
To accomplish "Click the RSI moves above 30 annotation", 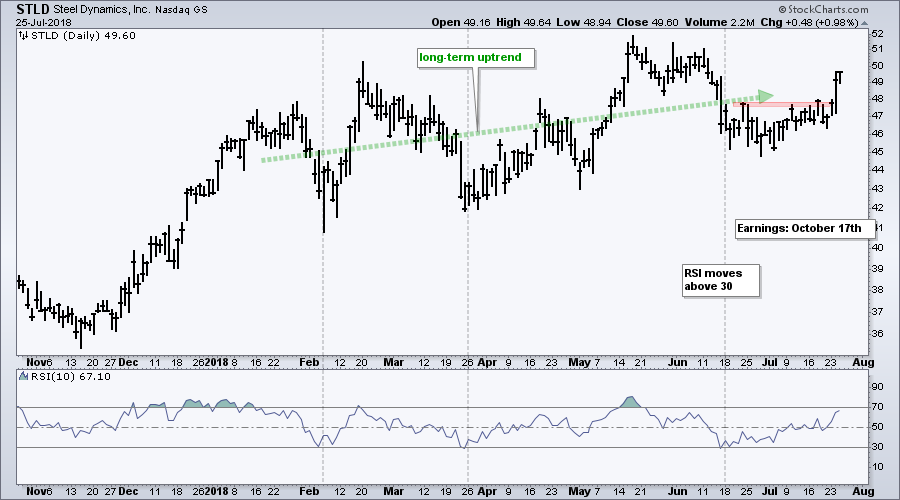I will (x=720, y=280).
